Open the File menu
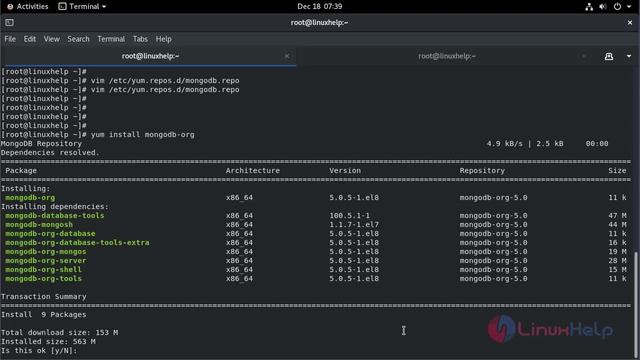This screenshot has width=640, height=360. (x=10, y=39)
